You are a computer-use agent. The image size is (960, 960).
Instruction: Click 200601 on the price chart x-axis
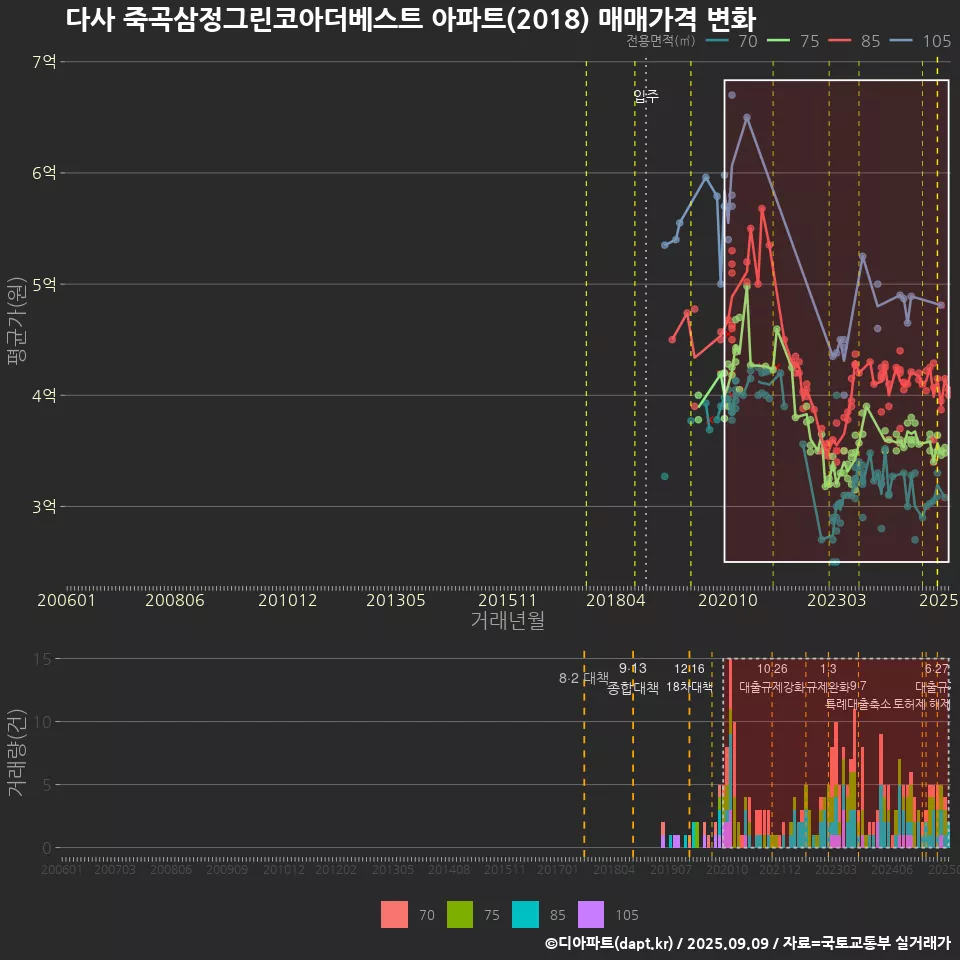click(66, 600)
